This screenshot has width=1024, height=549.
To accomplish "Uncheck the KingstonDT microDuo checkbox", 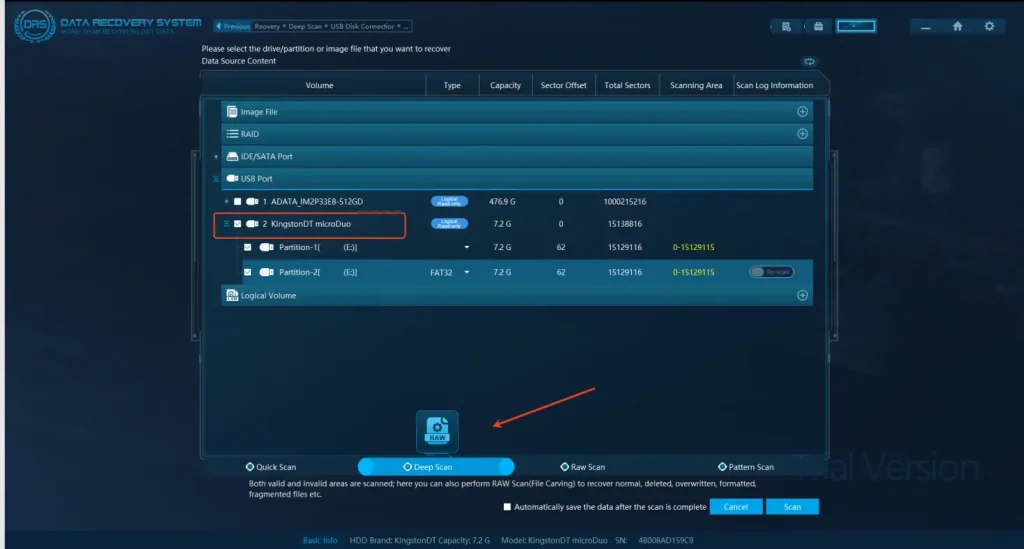I will point(238,224).
